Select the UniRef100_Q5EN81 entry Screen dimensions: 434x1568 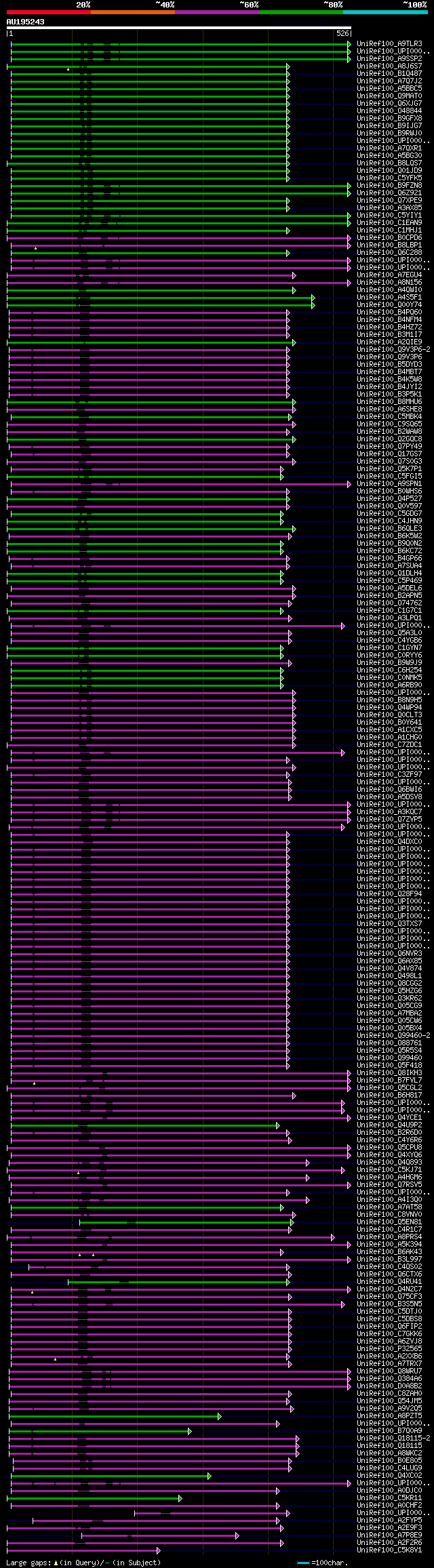tap(389, 1222)
